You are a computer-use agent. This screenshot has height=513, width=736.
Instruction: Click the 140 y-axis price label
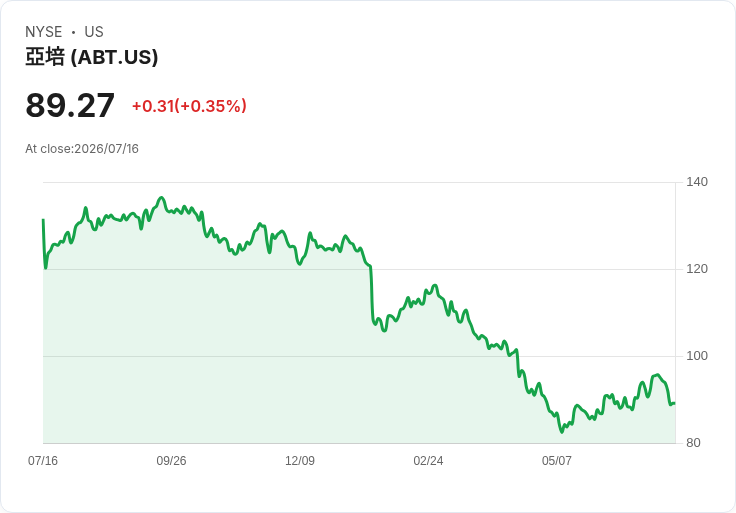click(x=697, y=182)
